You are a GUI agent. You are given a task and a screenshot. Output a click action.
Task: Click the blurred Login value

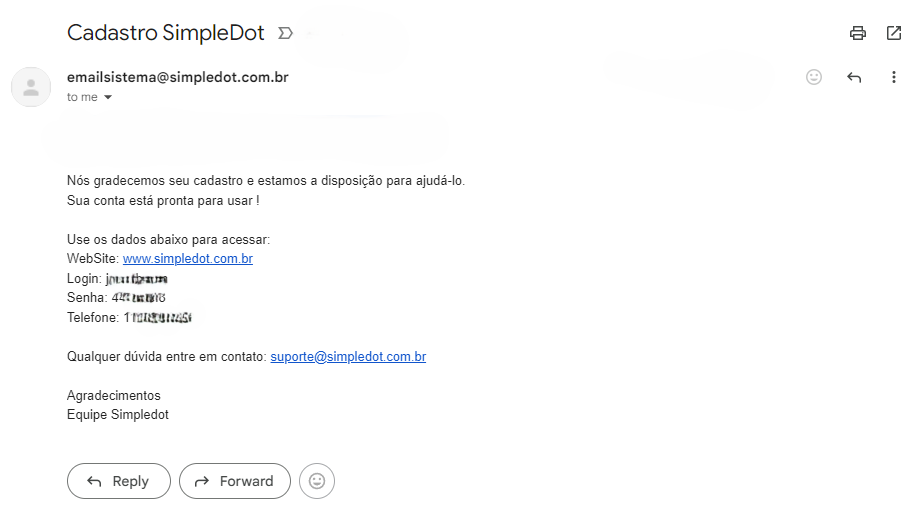pyautogui.click(x=136, y=279)
